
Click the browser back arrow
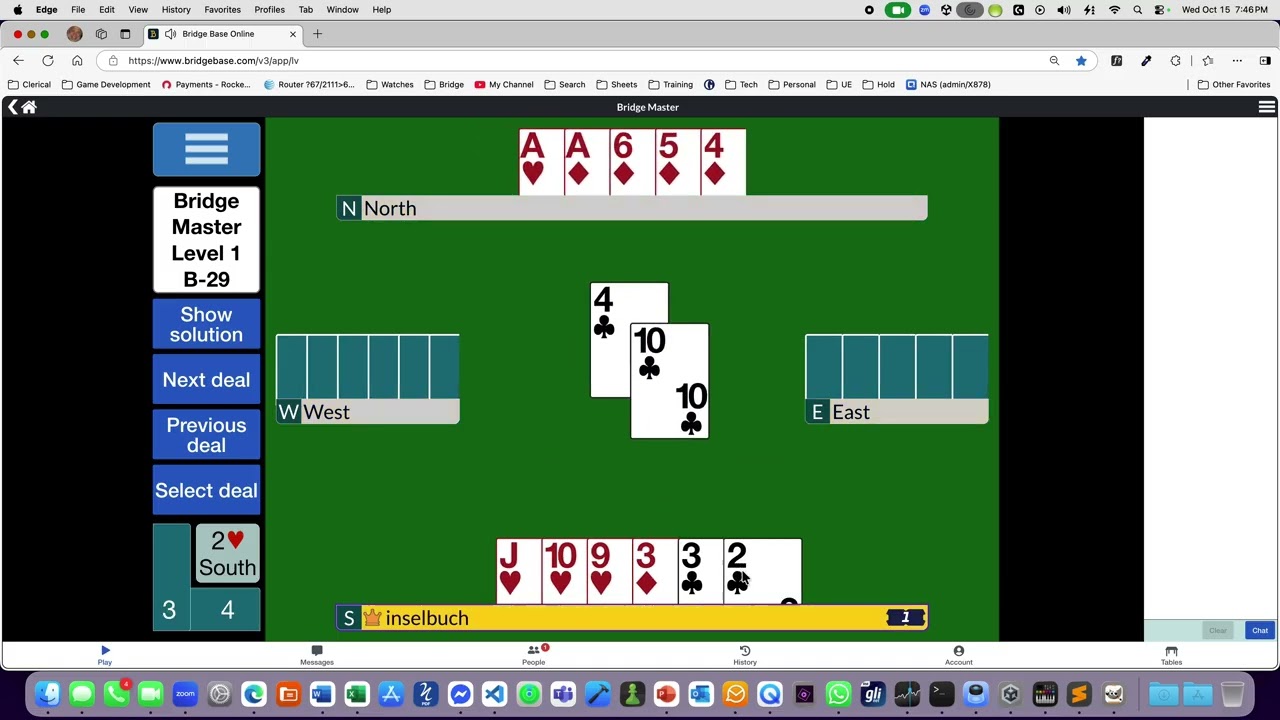(18, 61)
